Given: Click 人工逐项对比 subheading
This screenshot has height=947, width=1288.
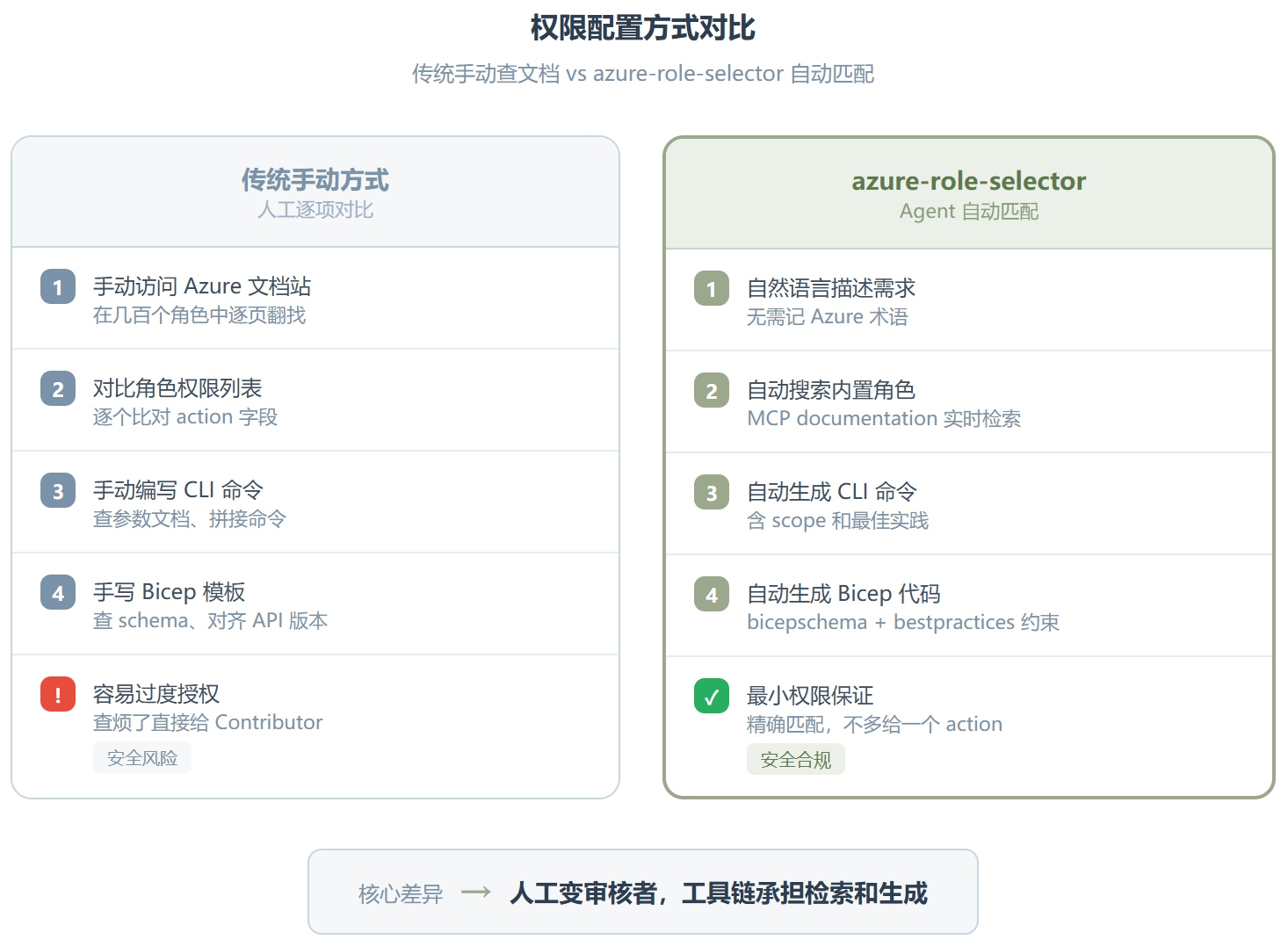Looking at the screenshot, I should pyautogui.click(x=315, y=210).
